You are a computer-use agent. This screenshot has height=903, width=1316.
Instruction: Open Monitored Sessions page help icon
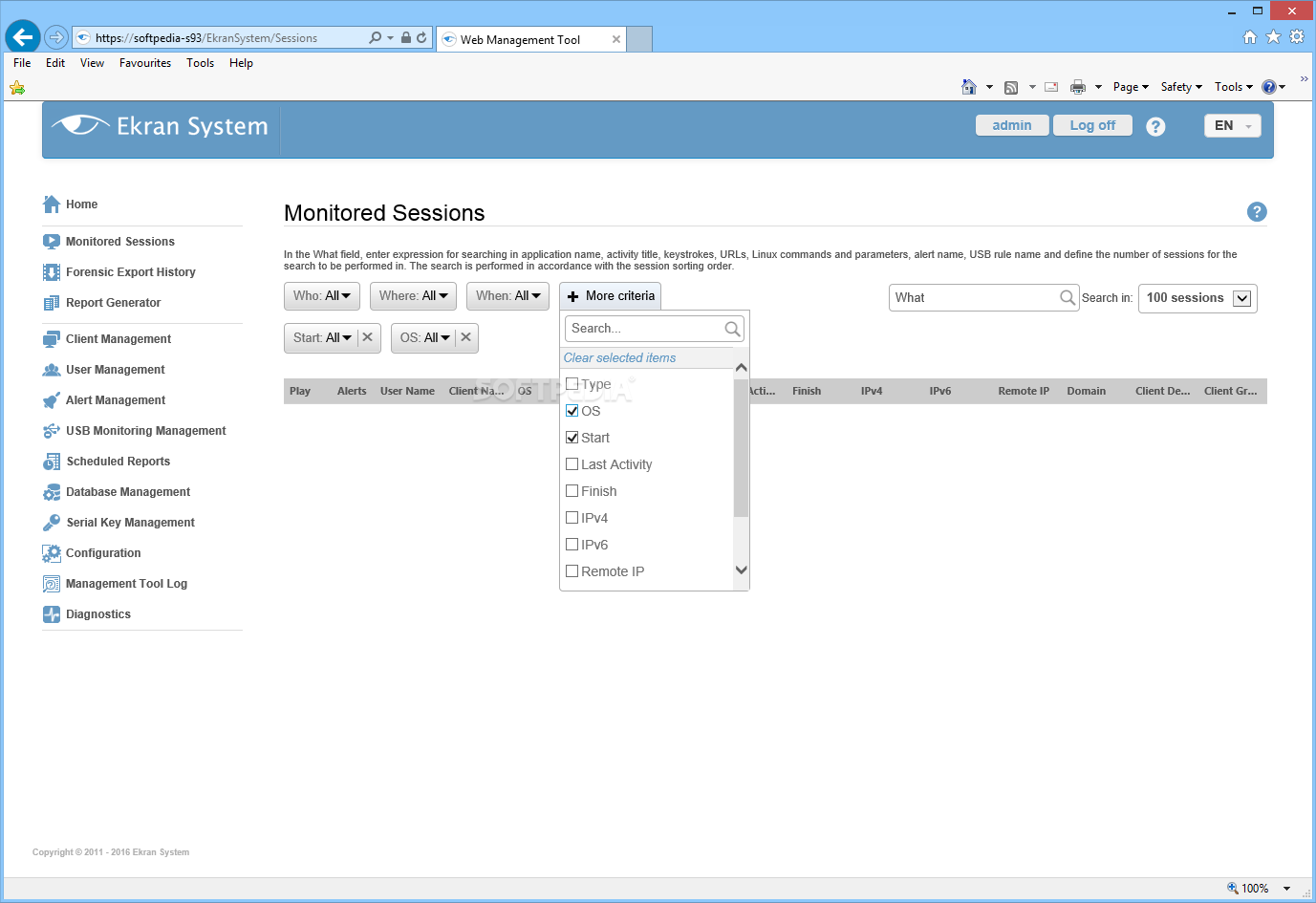1257,212
